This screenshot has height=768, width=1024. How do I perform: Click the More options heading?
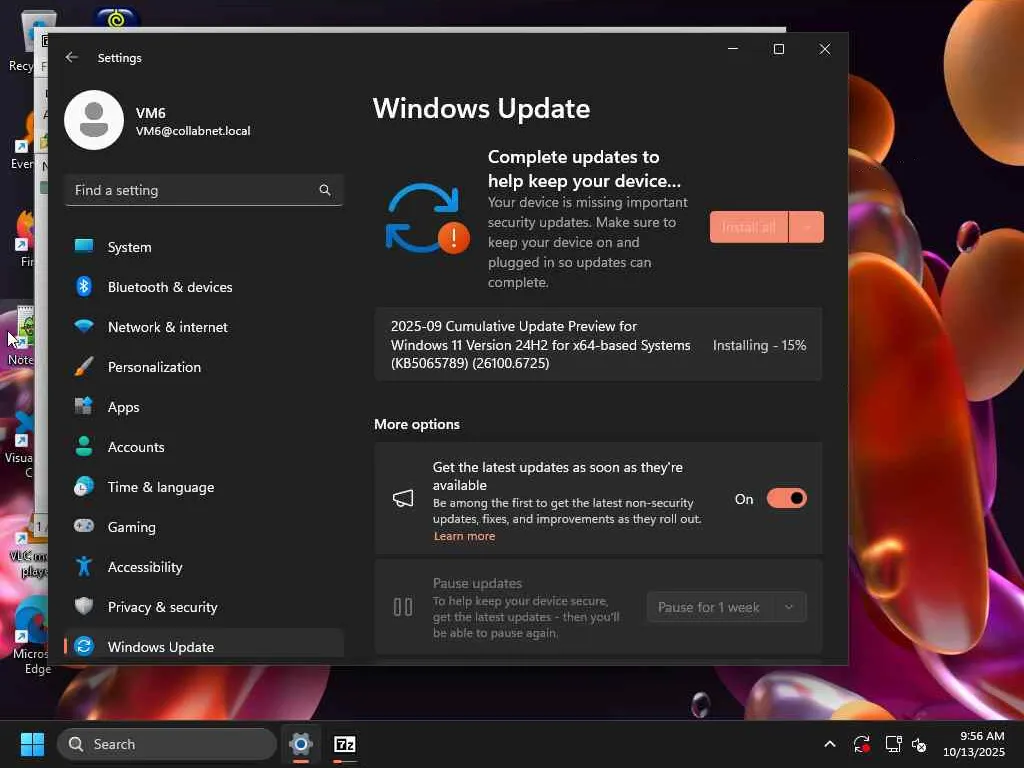[x=417, y=424]
